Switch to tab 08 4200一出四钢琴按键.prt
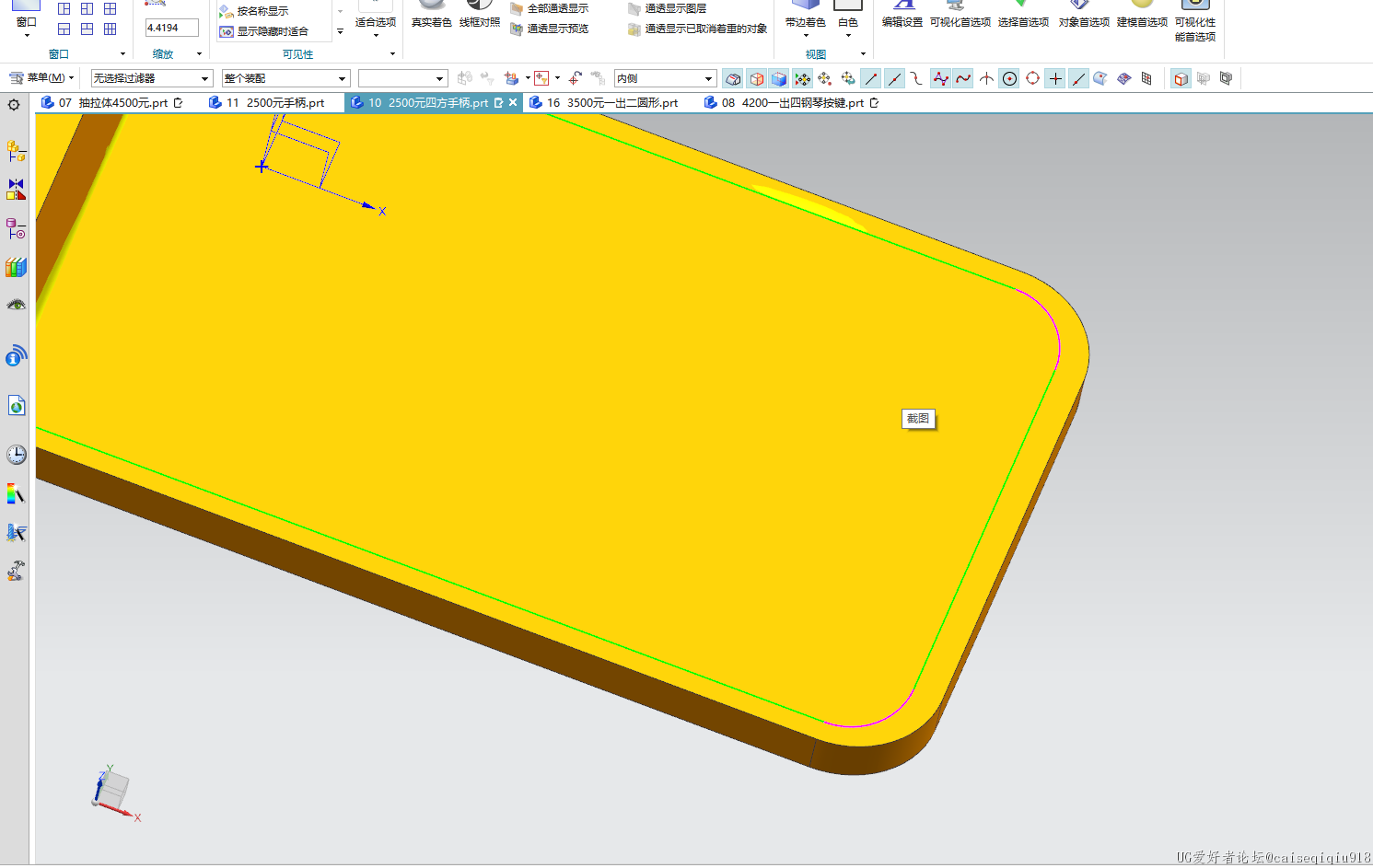 [792, 103]
